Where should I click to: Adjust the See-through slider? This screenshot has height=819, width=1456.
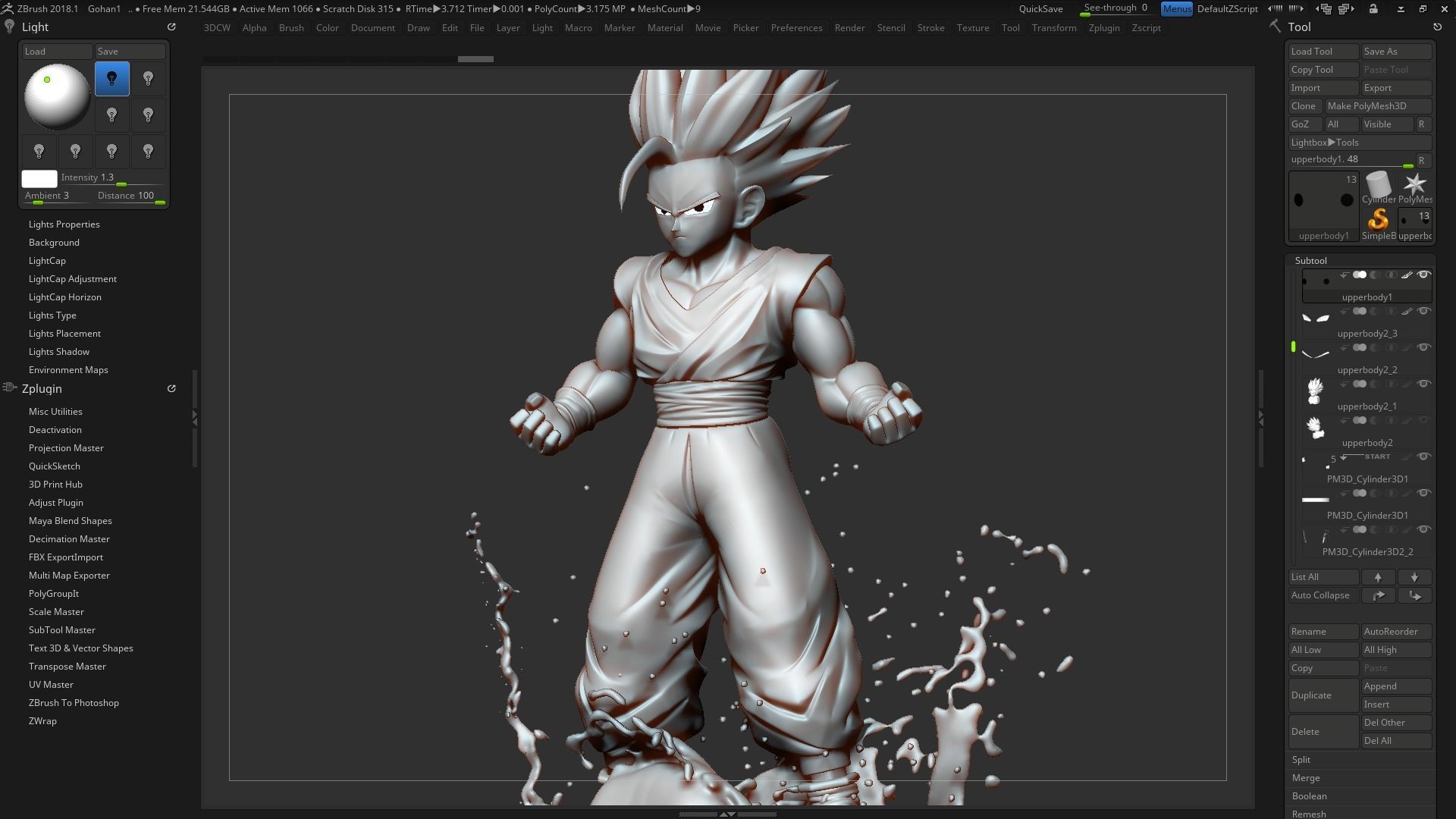coord(1117,9)
